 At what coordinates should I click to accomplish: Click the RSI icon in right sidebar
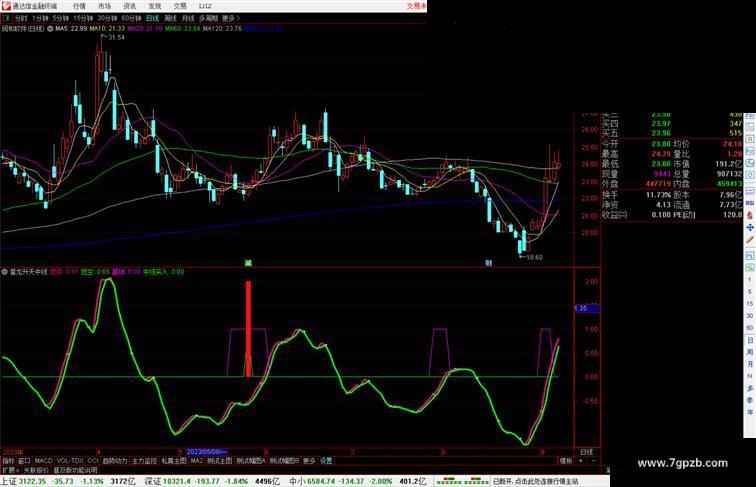click(750, 203)
